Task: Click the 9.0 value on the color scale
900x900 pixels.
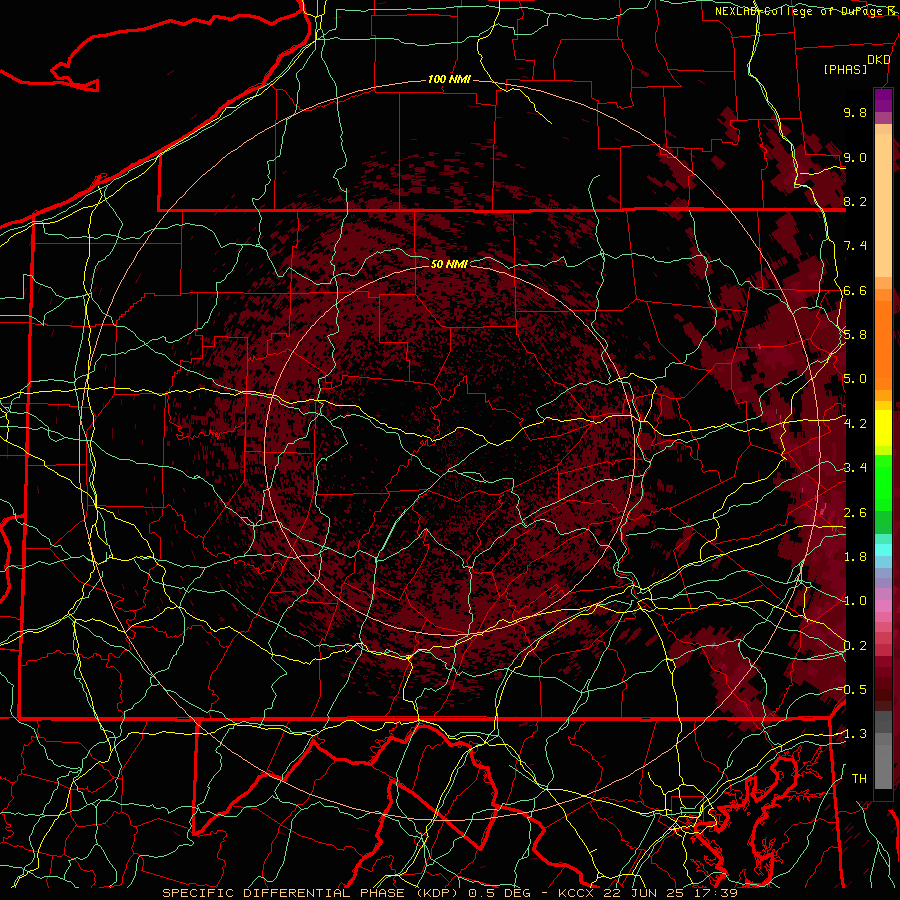Action: (x=855, y=157)
